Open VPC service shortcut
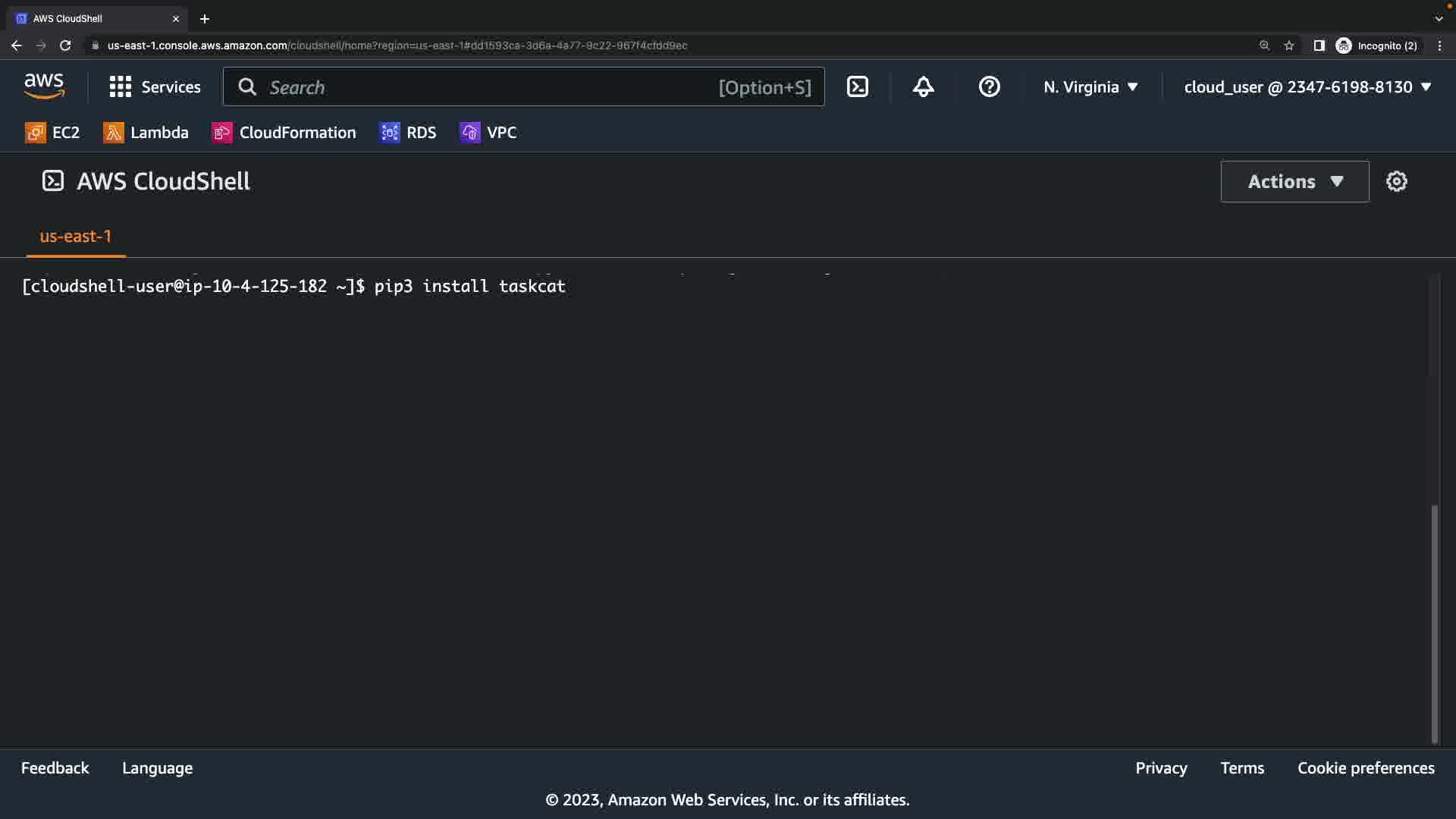This screenshot has width=1456, height=819. point(488,133)
